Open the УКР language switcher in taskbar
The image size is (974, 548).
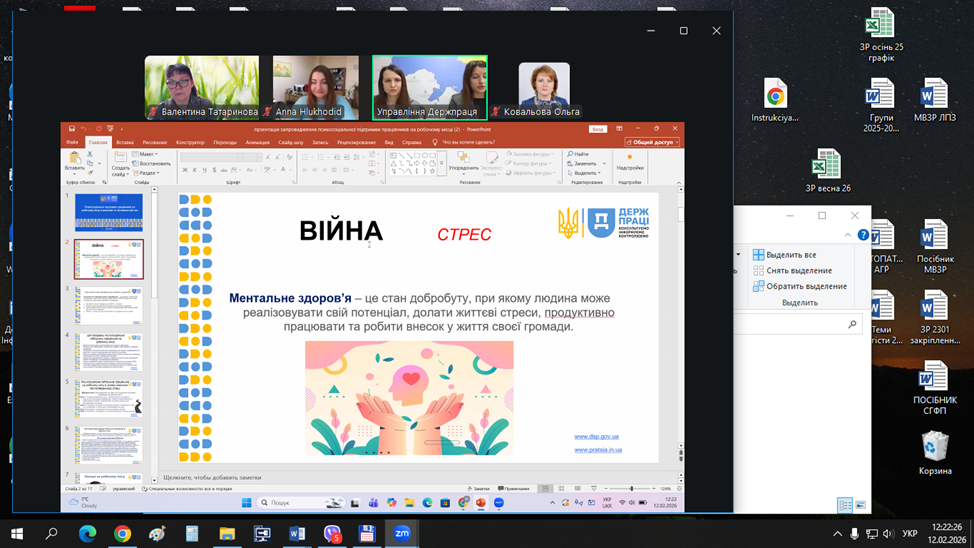pyautogui.click(x=910, y=534)
